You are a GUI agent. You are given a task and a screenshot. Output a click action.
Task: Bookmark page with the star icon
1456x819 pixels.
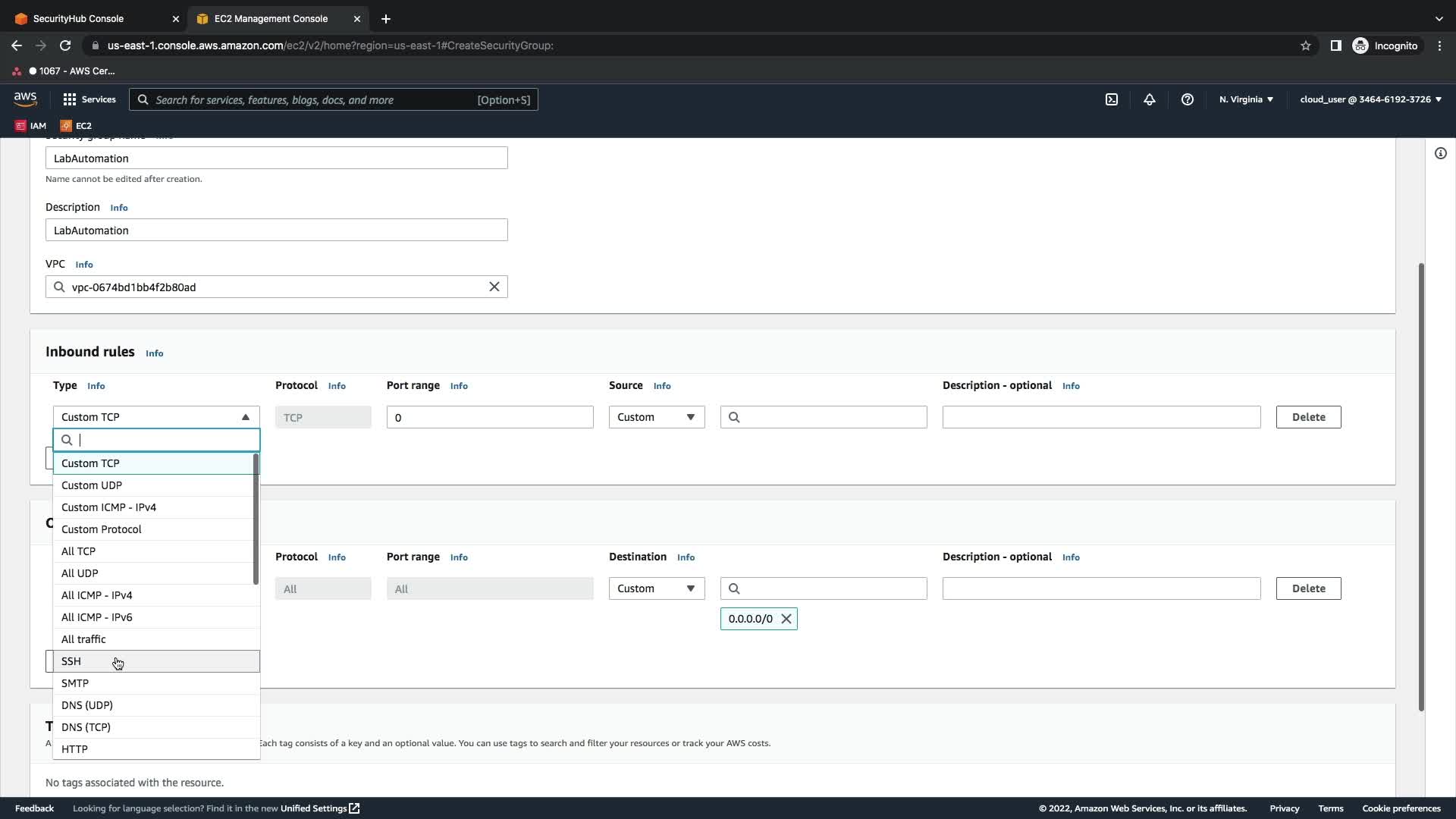coord(1305,45)
